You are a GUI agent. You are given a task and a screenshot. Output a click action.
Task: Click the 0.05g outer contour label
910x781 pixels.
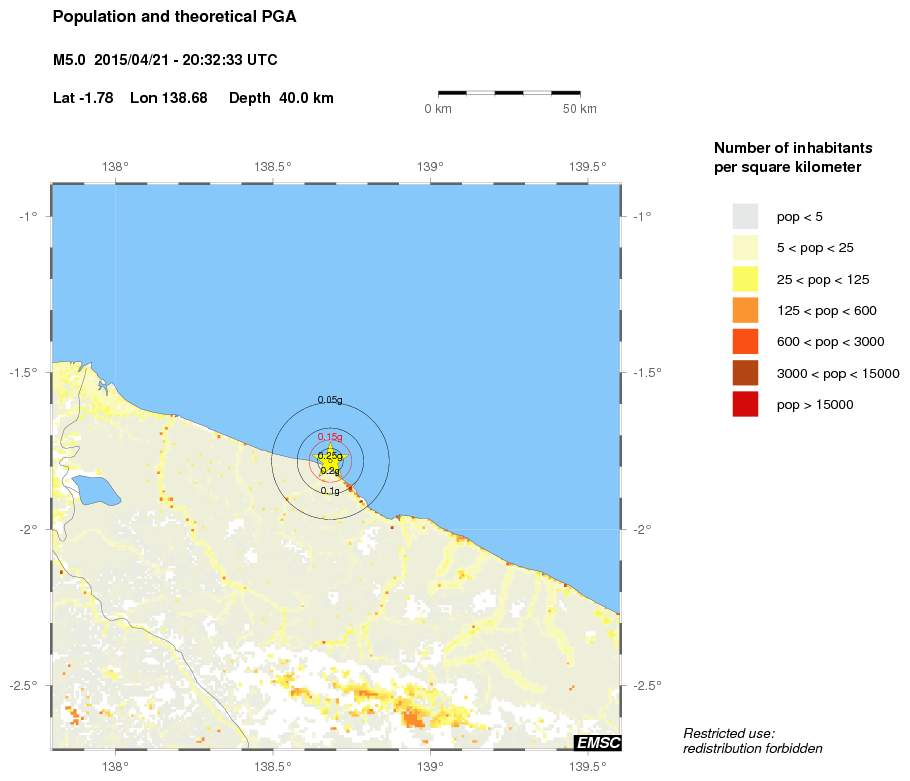click(330, 400)
